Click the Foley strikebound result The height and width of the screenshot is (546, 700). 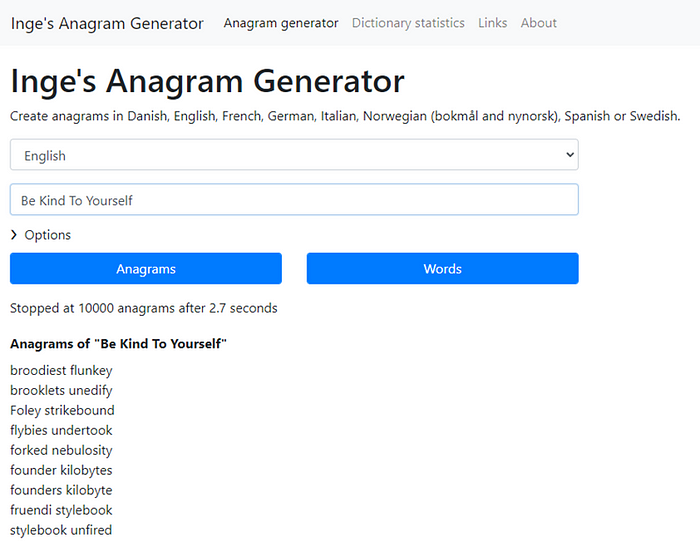[62, 411]
